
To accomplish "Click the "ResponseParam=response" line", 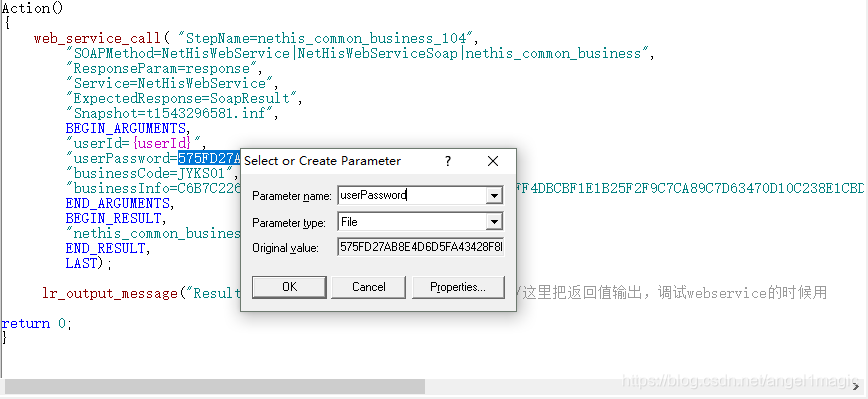I will [163, 69].
